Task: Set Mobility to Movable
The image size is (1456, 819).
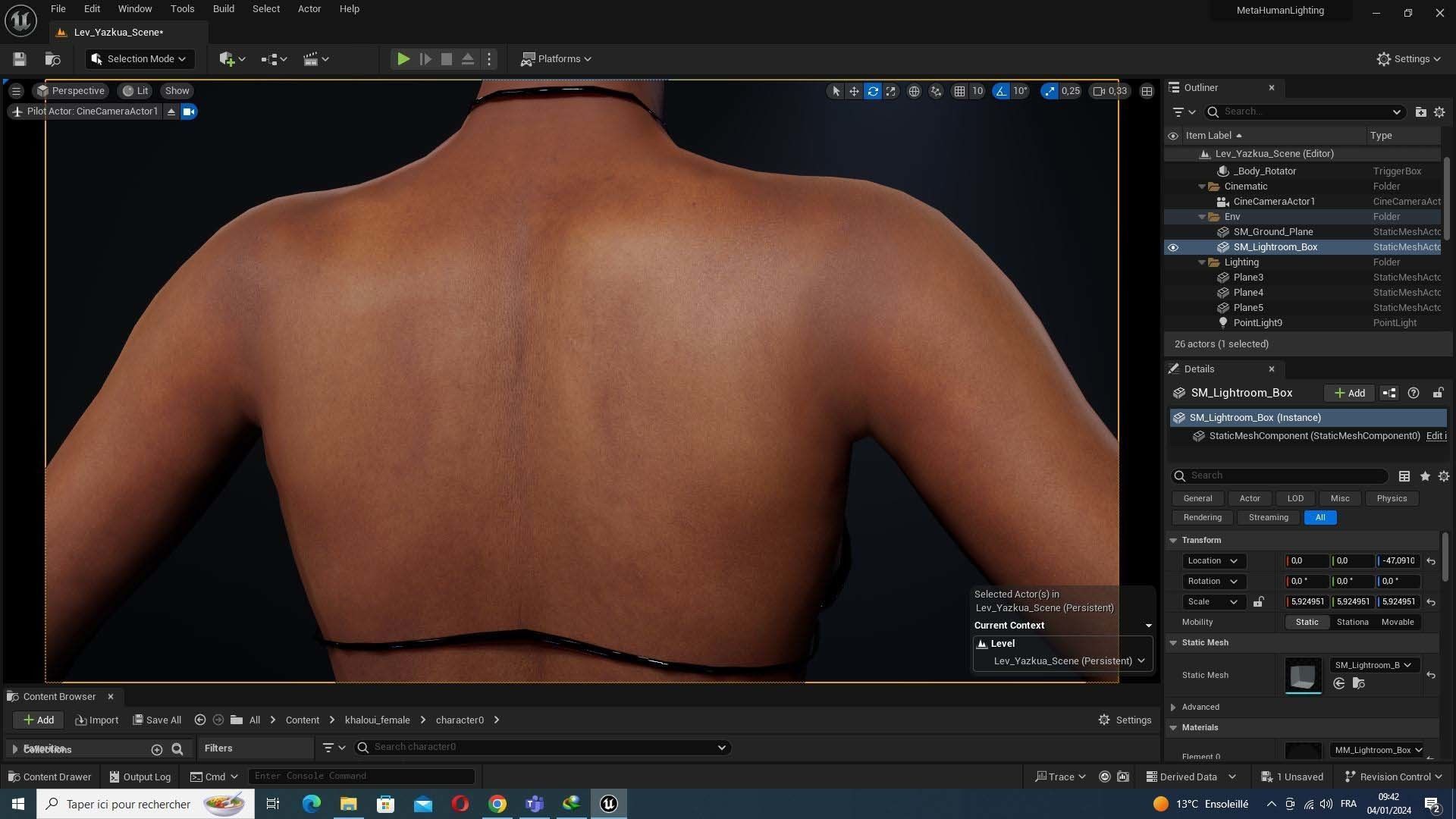Action: point(1397,622)
